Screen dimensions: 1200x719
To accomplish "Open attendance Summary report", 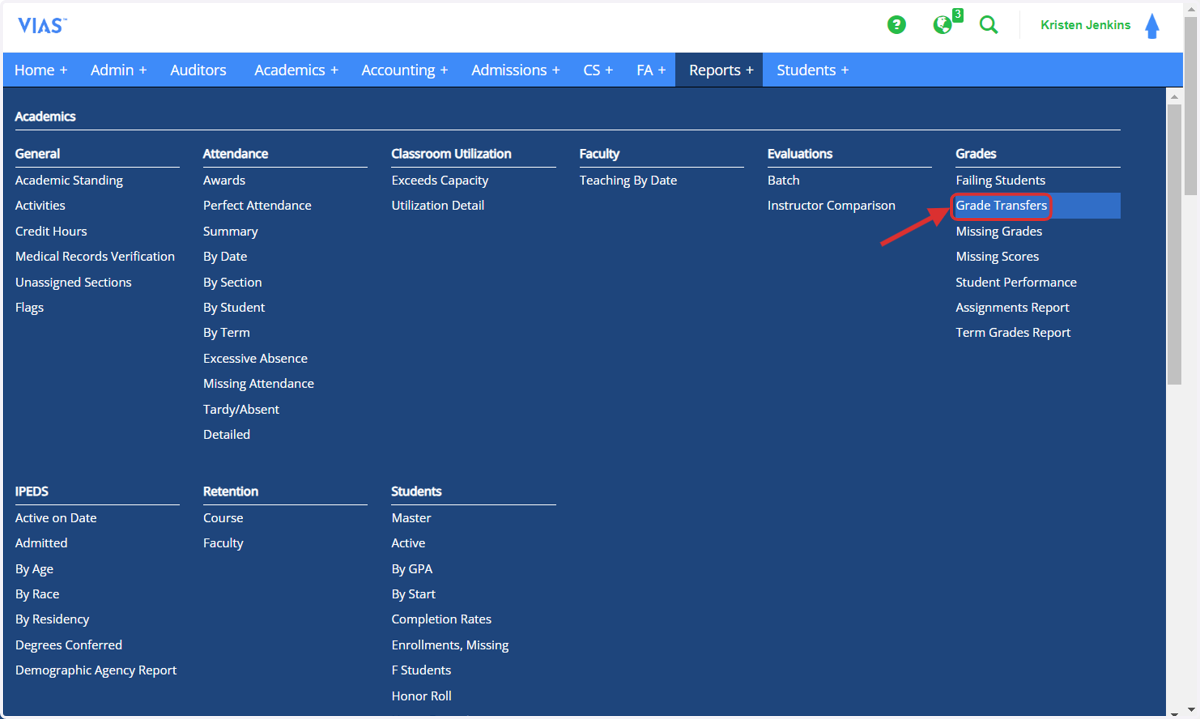I will click(230, 231).
